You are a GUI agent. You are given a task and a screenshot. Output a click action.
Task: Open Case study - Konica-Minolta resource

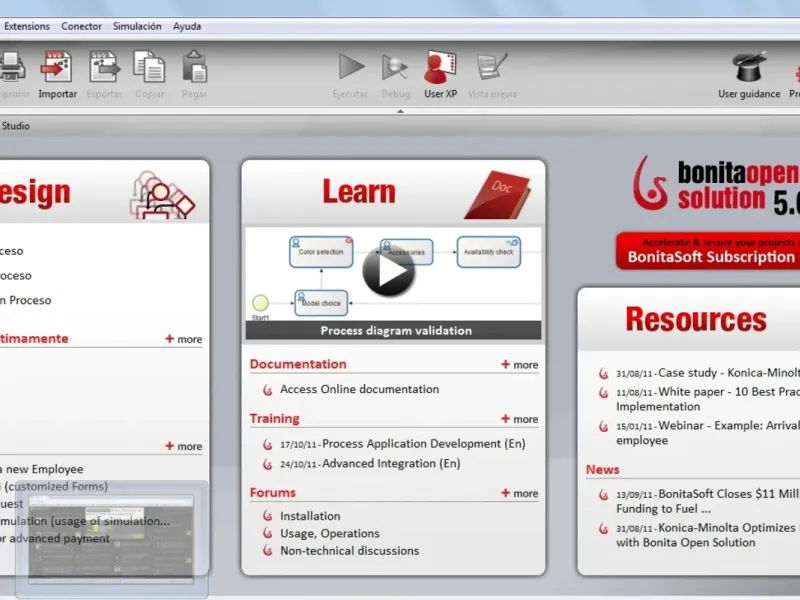708,373
